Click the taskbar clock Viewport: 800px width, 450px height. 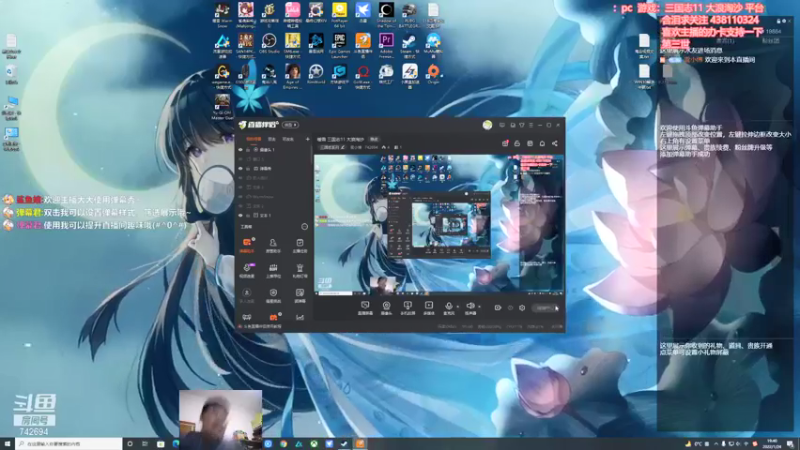(772, 444)
